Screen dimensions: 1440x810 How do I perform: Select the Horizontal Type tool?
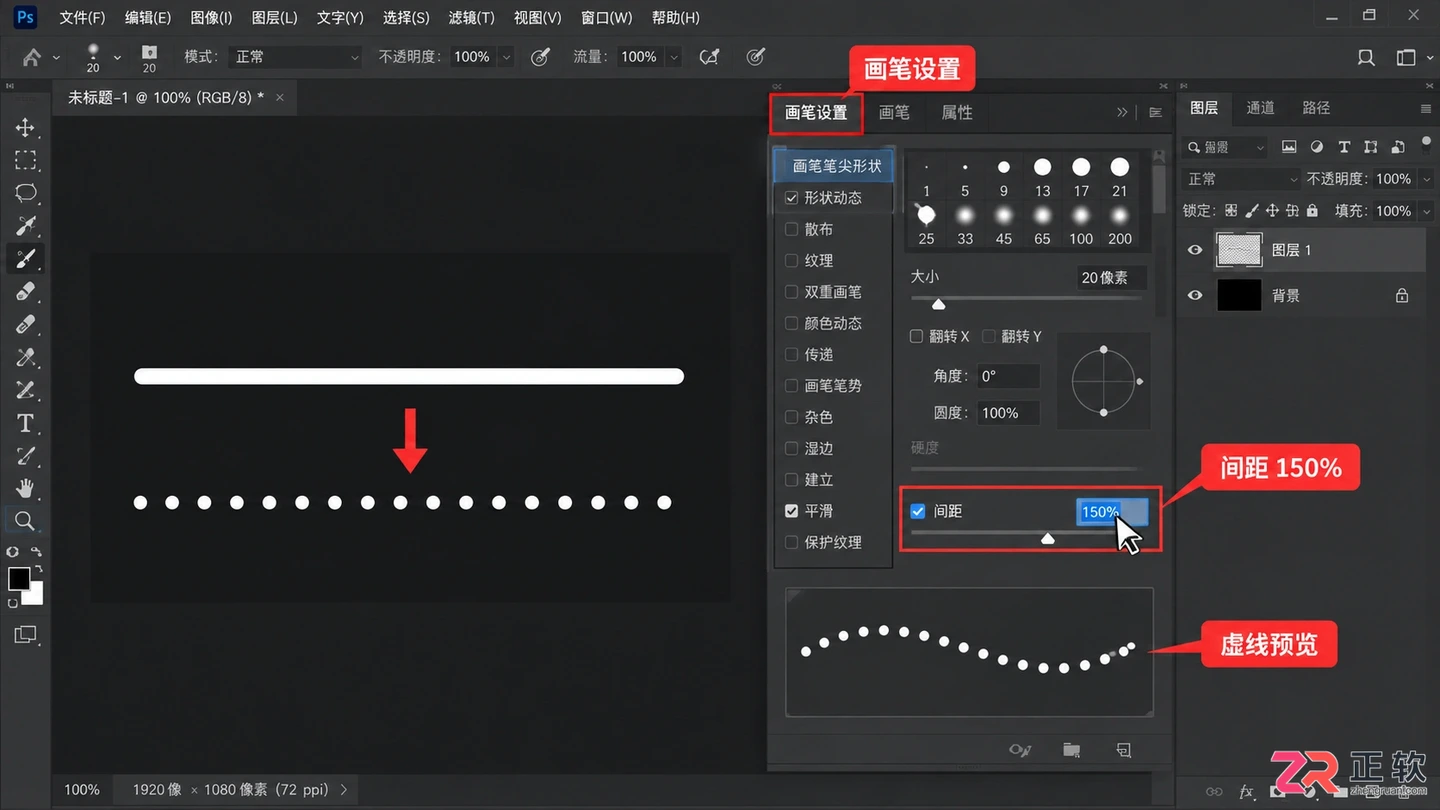tap(25, 423)
